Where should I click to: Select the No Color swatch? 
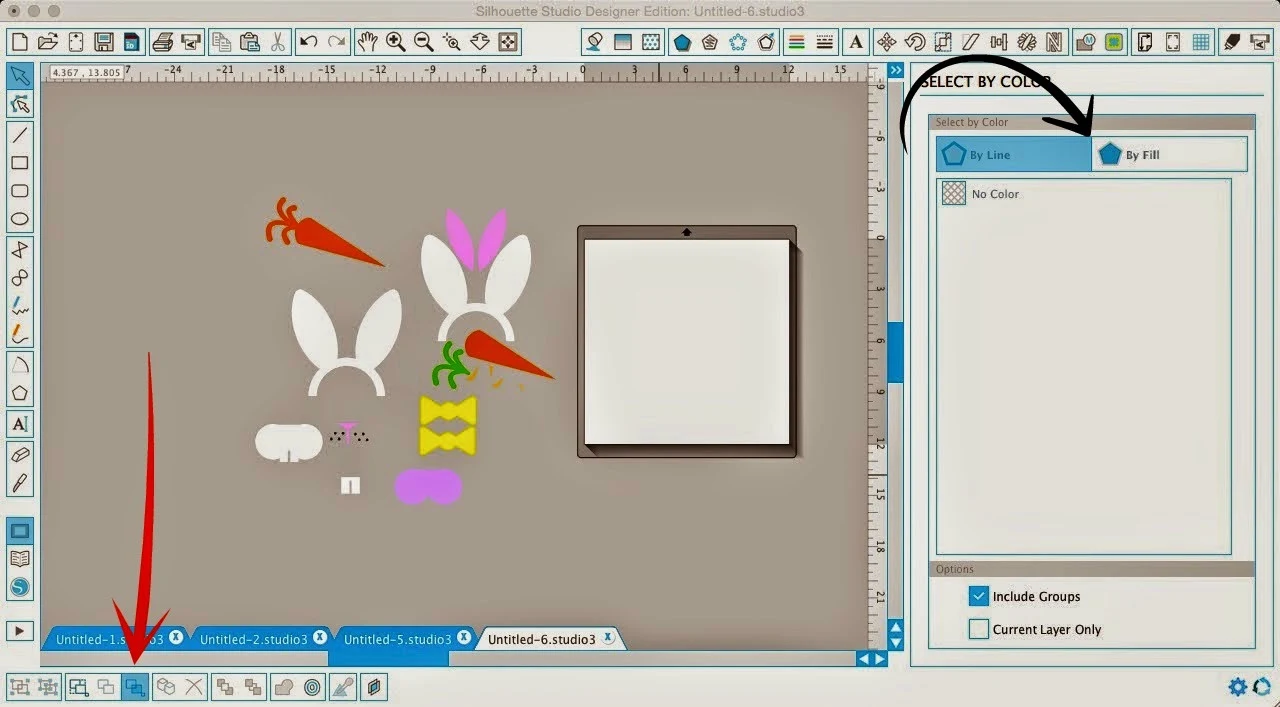point(953,193)
